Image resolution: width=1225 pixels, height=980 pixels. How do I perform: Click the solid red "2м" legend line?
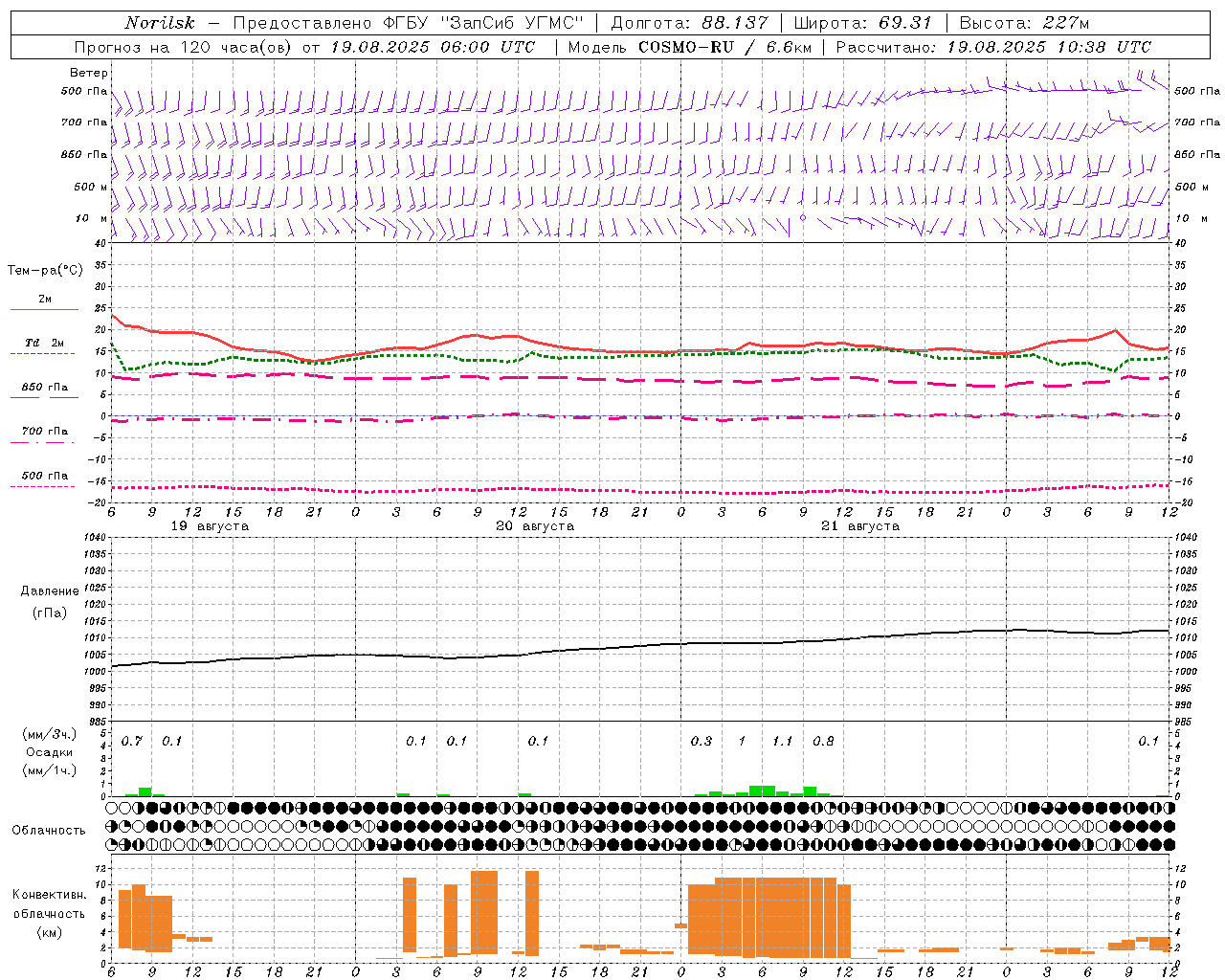(44, 309)
